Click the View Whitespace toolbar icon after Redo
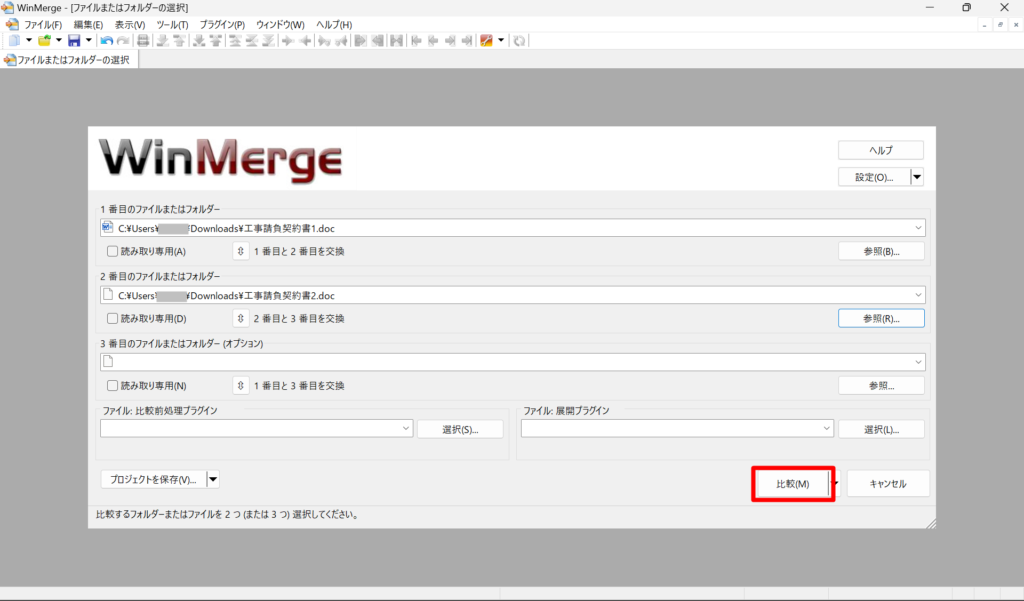 [x=142, y=41]
